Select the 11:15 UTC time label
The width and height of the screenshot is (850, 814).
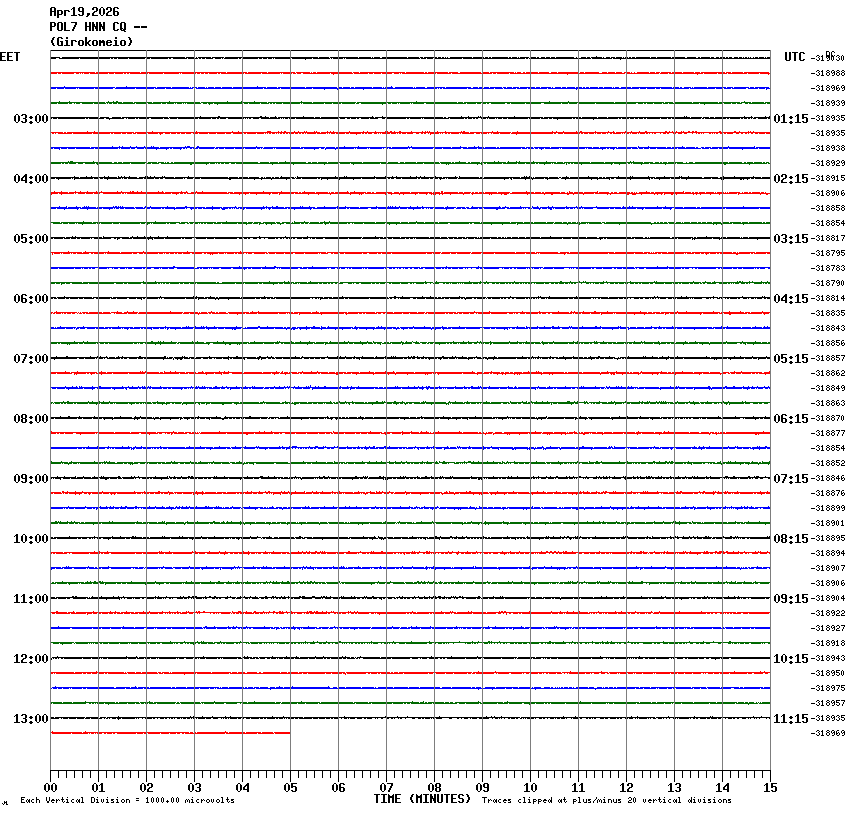[x=791, y=719]
